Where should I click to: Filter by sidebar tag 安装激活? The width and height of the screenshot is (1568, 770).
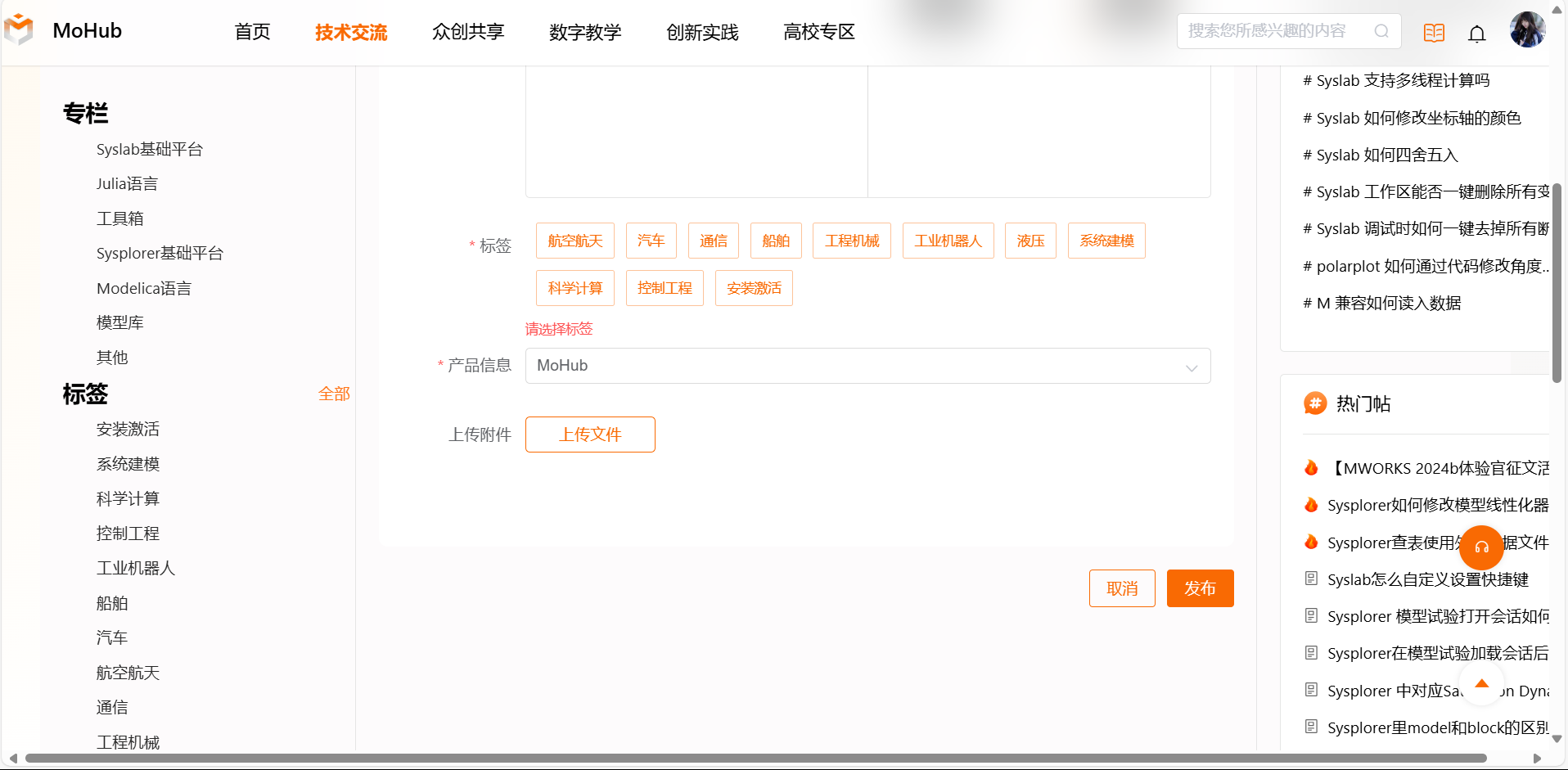(x=128, y=430)
